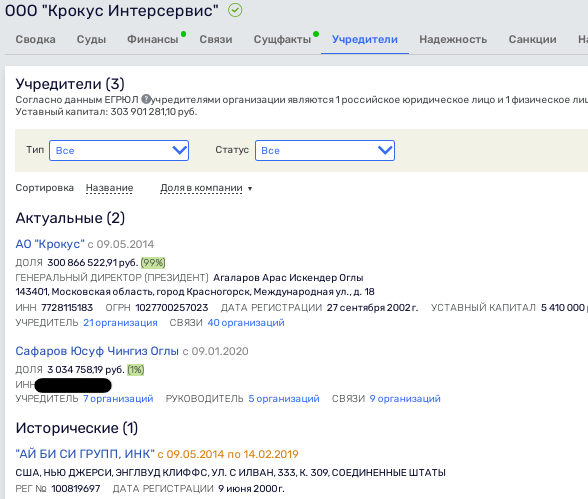Switch to the Финансы tab
588x499 pixels.
coord(153,39)
